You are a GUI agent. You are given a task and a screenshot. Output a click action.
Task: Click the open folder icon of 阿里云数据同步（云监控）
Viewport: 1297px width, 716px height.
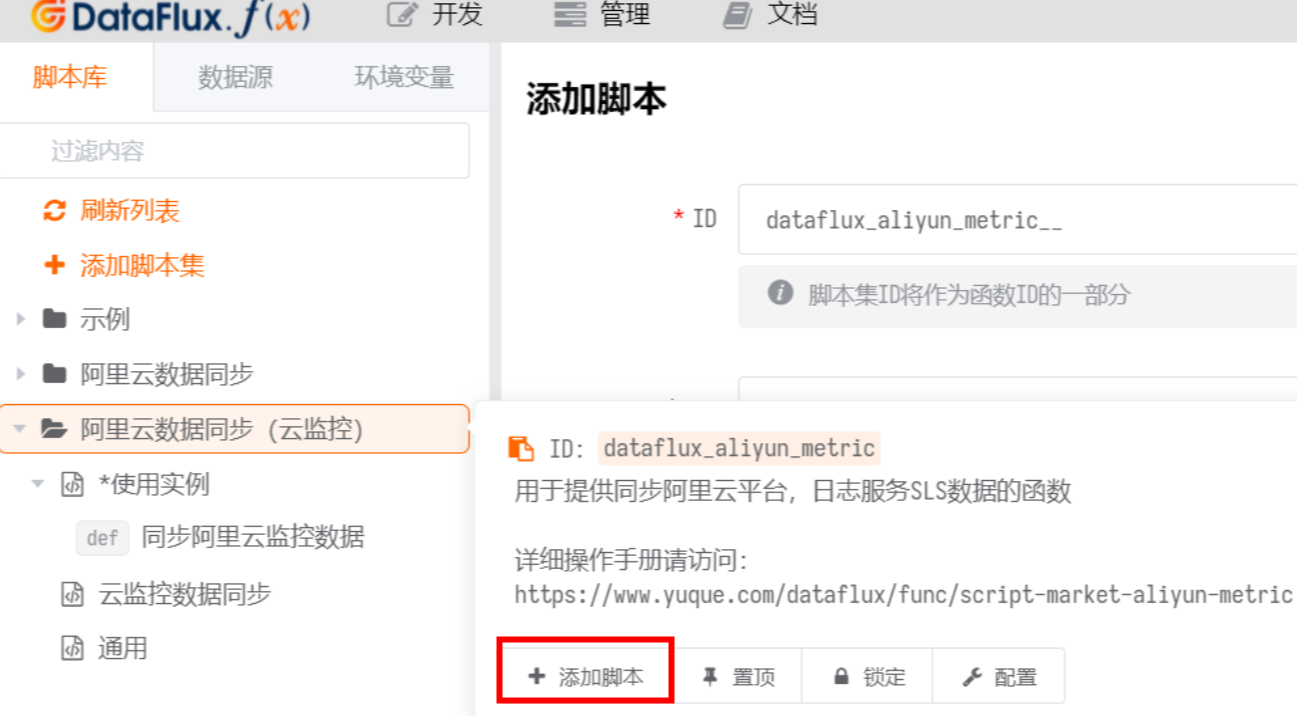pos(54,429)
